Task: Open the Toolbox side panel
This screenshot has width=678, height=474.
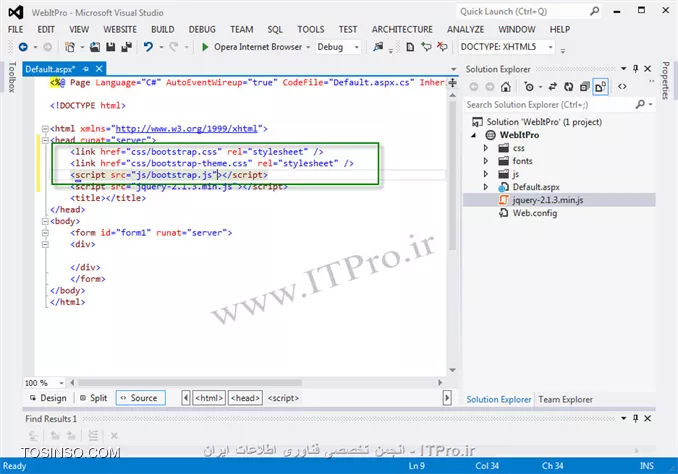Action: tap(12, 77)
